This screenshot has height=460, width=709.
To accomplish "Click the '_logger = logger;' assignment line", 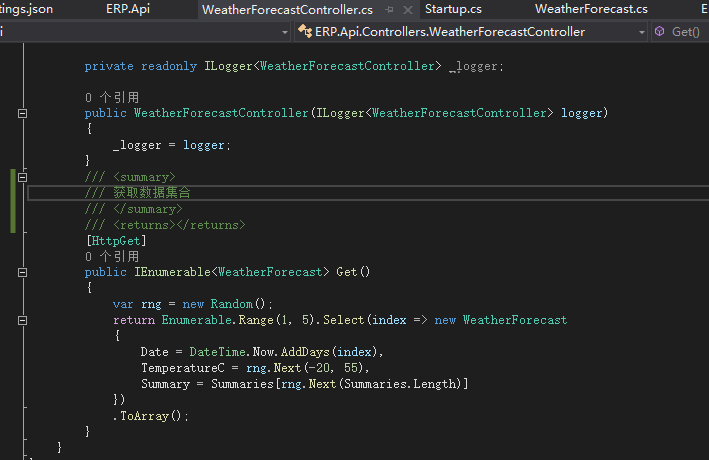I will tap(172, 145).
